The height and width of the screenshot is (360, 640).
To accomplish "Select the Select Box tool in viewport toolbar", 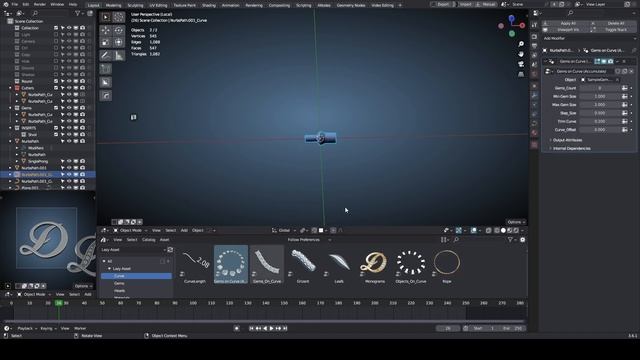I will coord(106,17).
